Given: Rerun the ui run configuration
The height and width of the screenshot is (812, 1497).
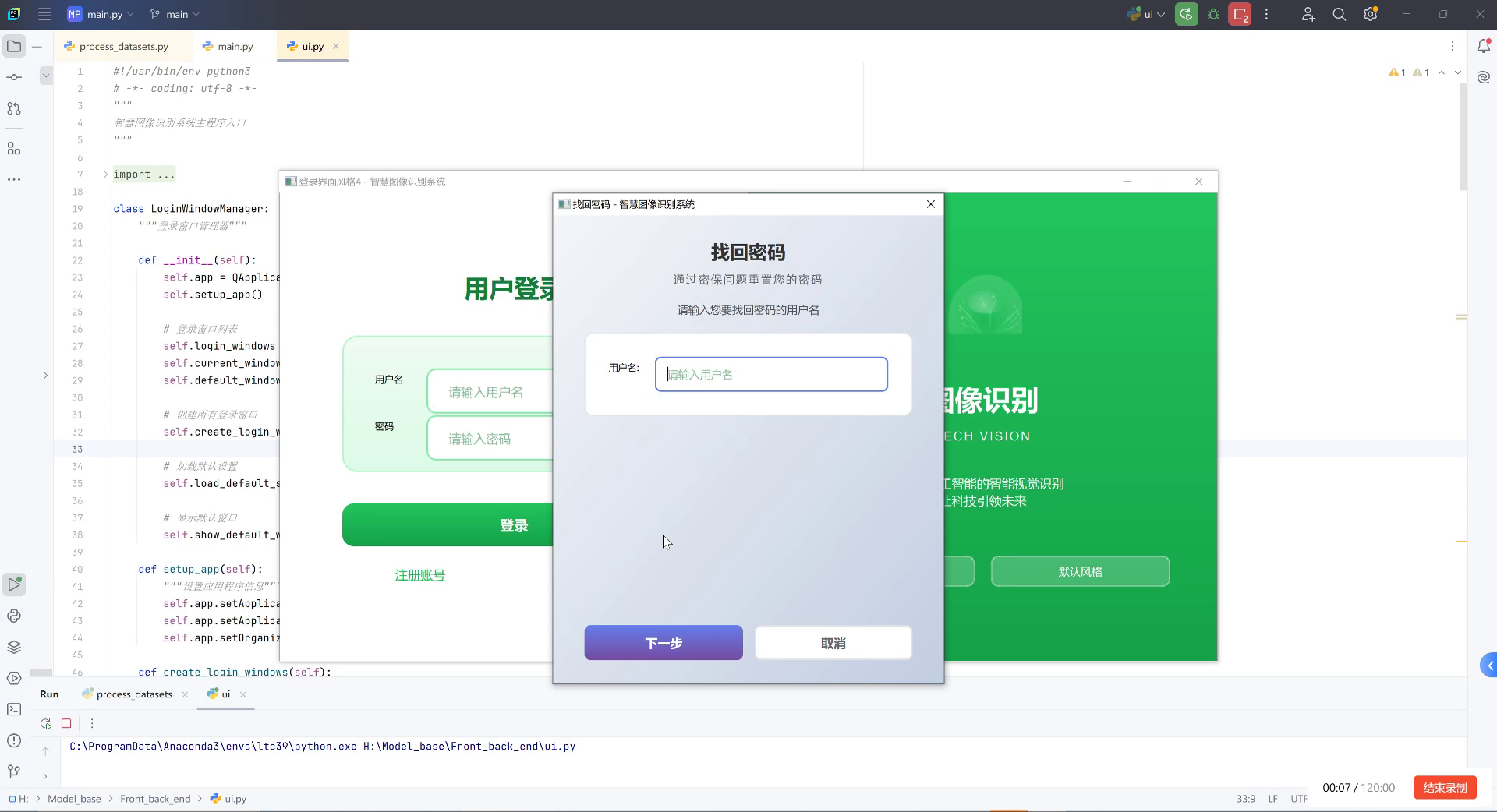Looking at the screenshot, I should [45, 723].
